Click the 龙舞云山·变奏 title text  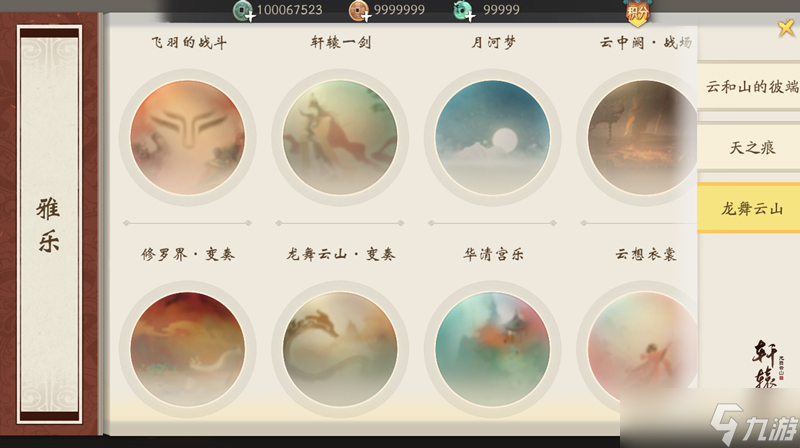click(341, 254)
